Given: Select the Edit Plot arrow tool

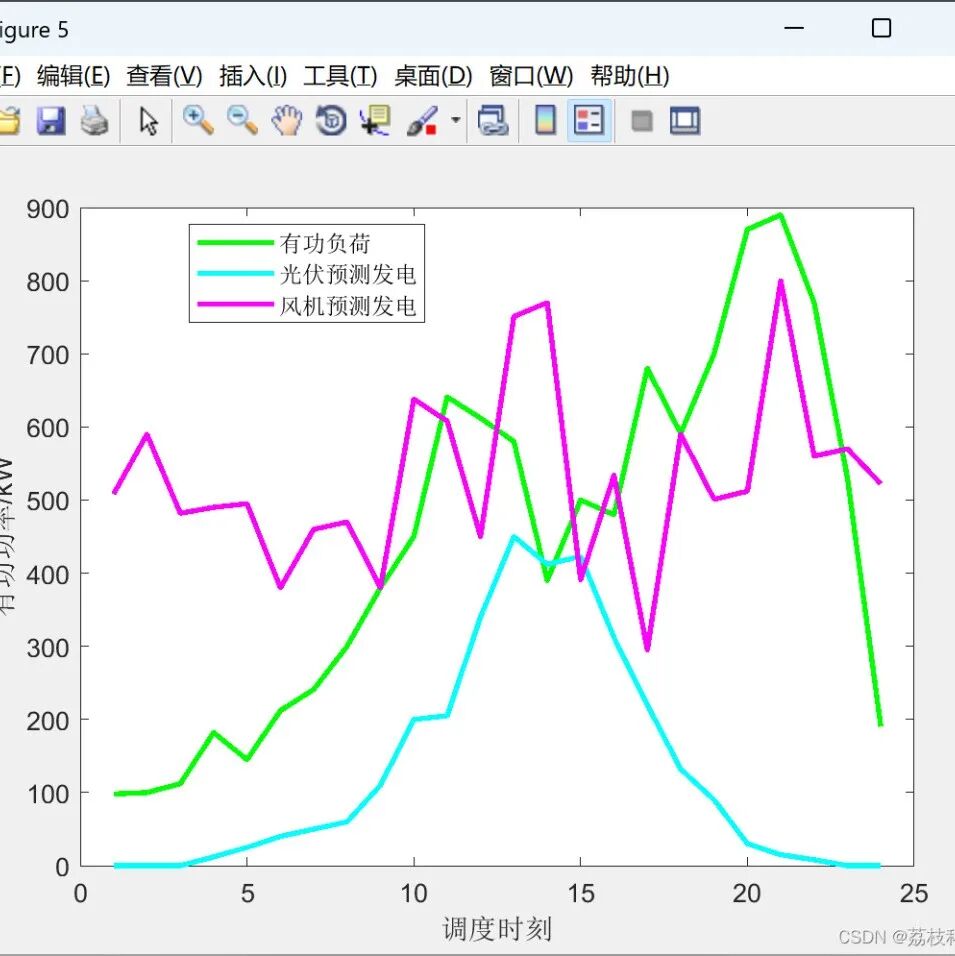Looking at the screenshot, I should click(148, 121).
